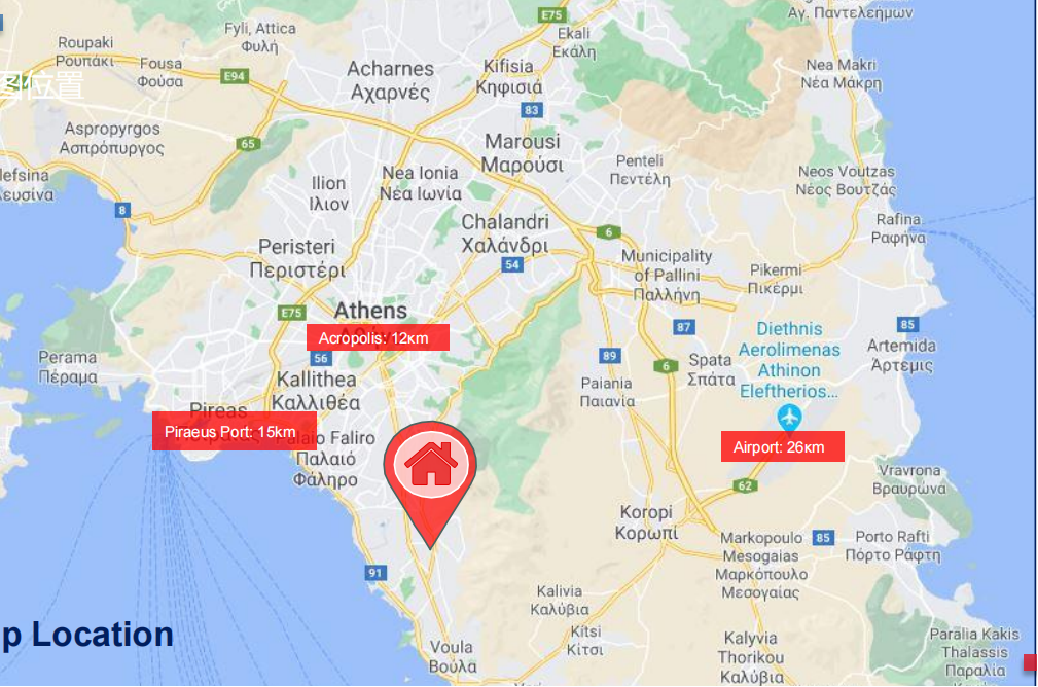Click the airport airplane marker icon

point(789,417)
